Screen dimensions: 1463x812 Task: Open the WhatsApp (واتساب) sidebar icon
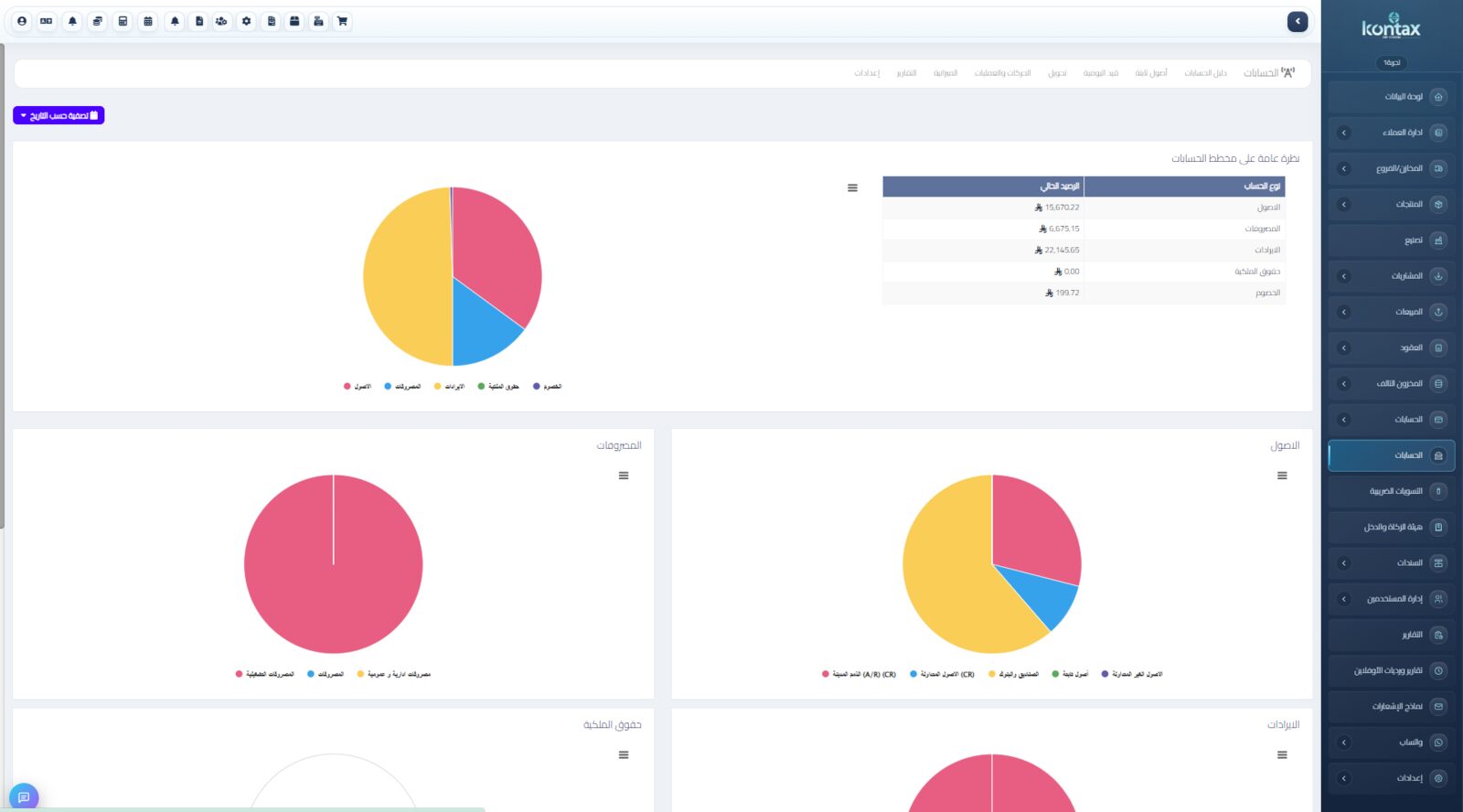1438,743
